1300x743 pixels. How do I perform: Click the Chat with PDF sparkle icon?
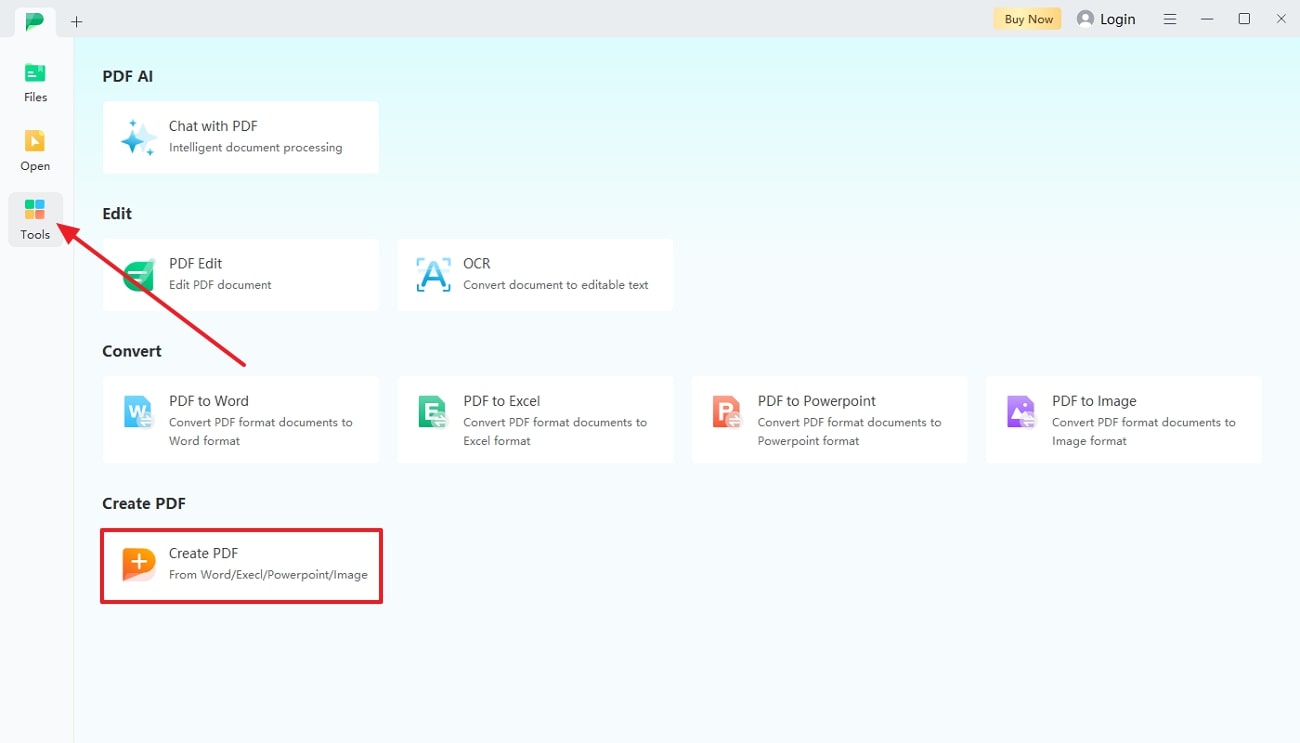pyautogui.click(x=138, y=138)
